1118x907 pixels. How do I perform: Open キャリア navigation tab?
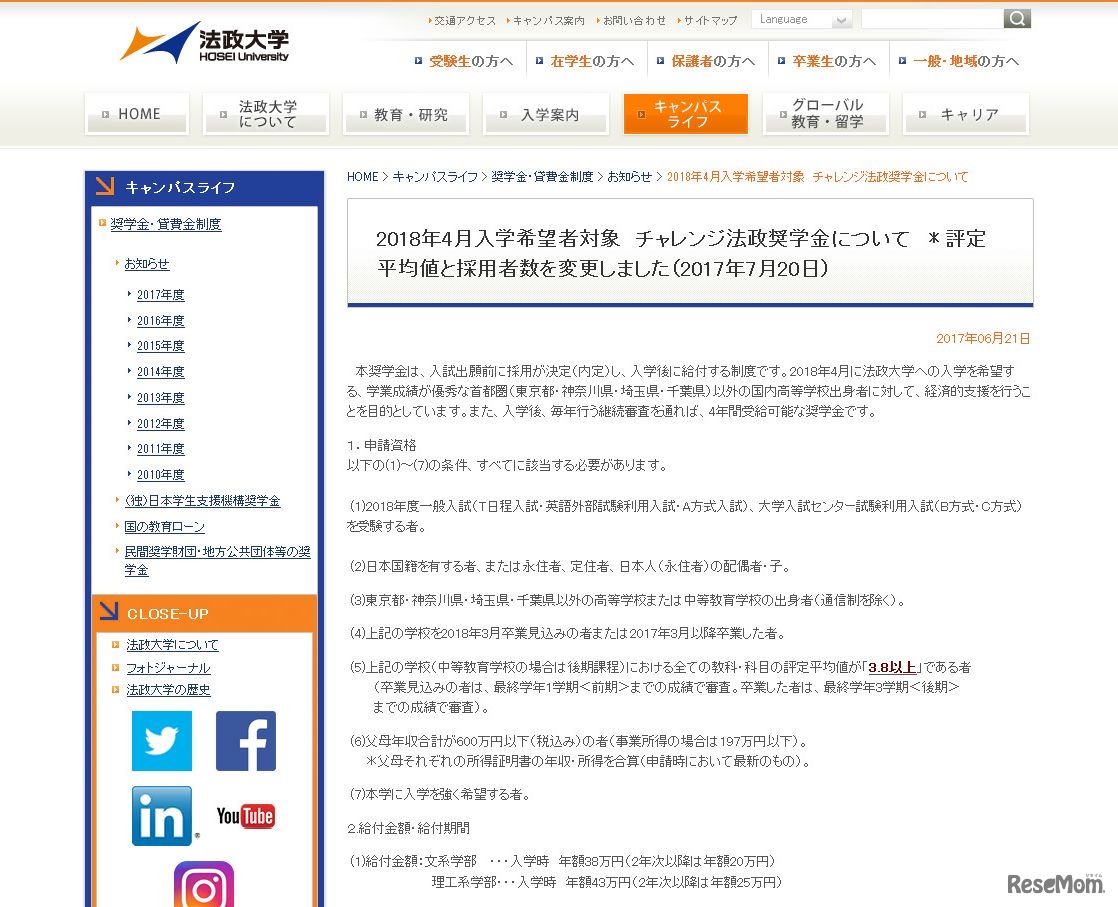[966, 113]
